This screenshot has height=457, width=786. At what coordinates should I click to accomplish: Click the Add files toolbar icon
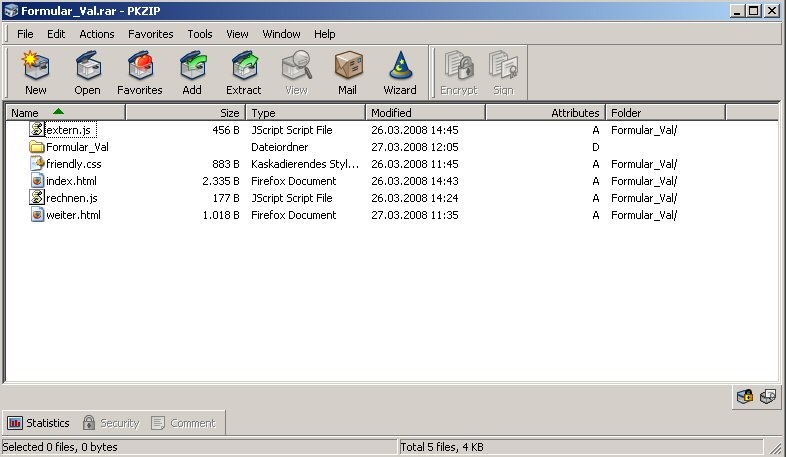[x=191, y=73]
